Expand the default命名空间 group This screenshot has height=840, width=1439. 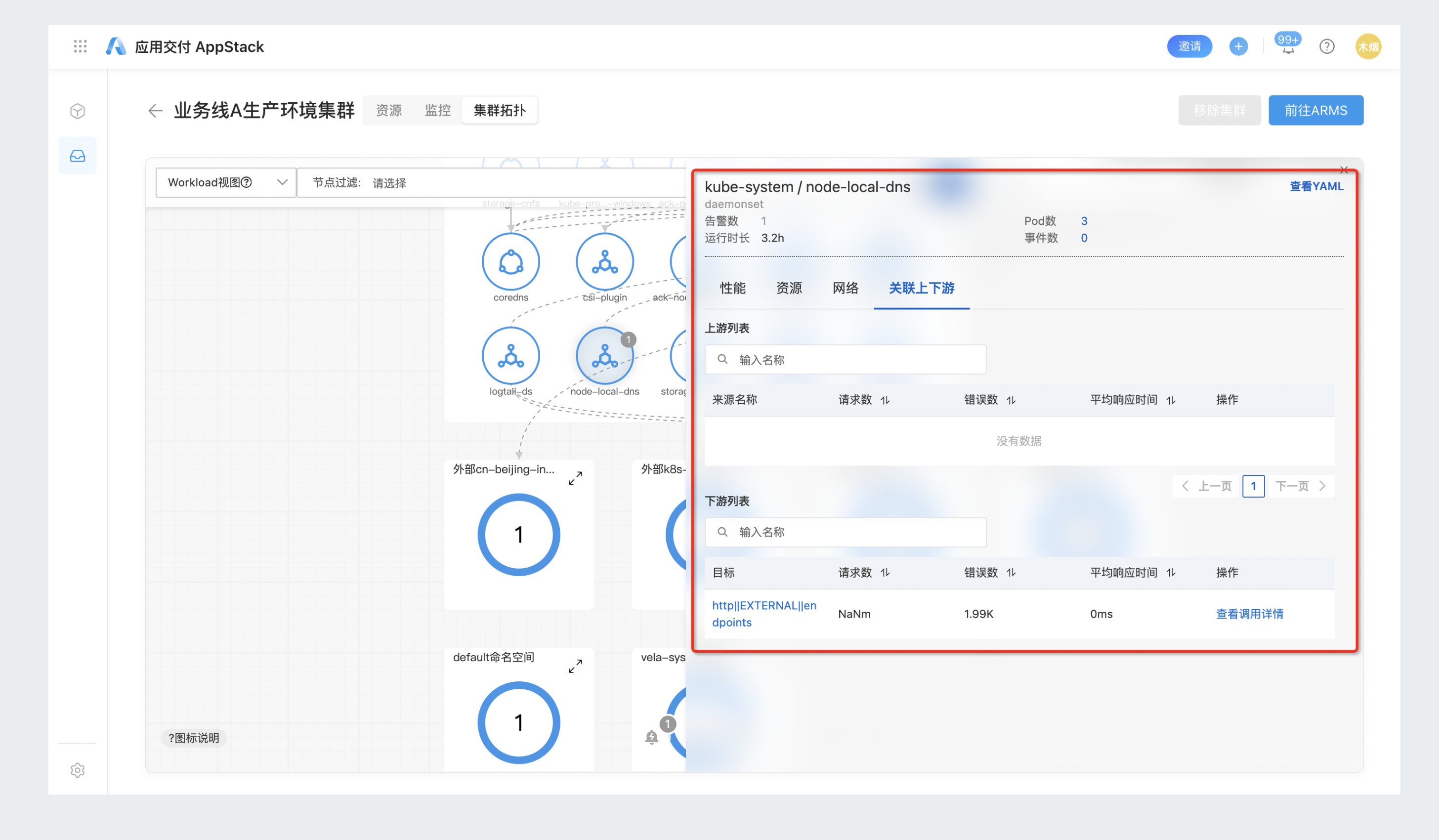(575, 666)
